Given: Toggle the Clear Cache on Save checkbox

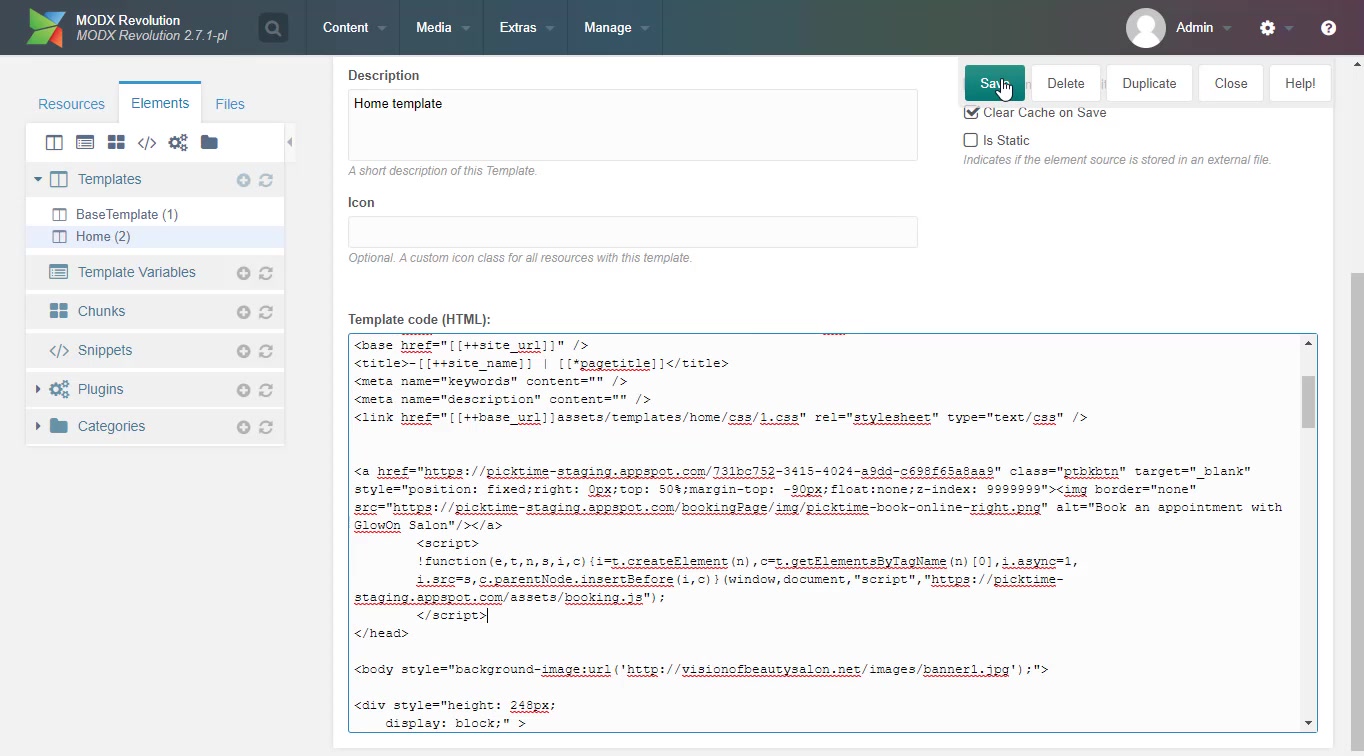Looking at the screenshot, I should pyautogui.click(x=971, y=113).
